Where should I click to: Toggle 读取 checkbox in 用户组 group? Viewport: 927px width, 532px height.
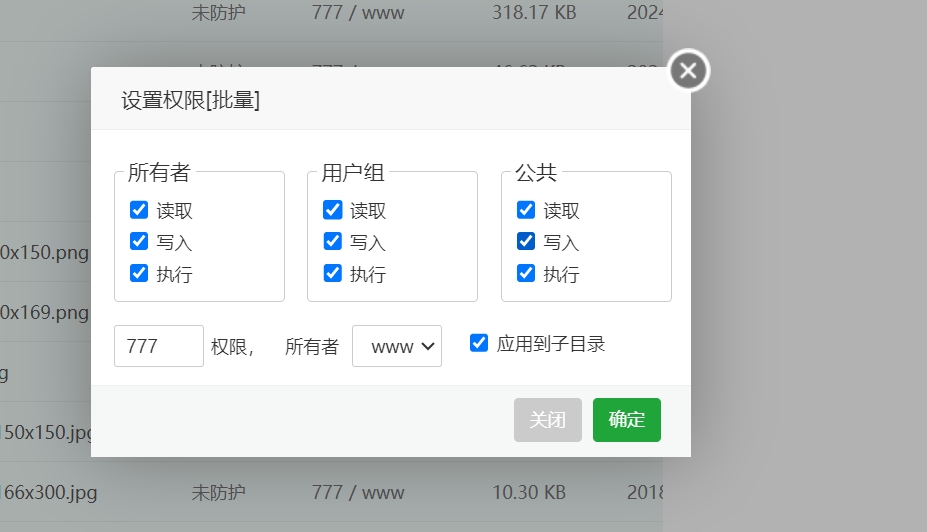332,210
